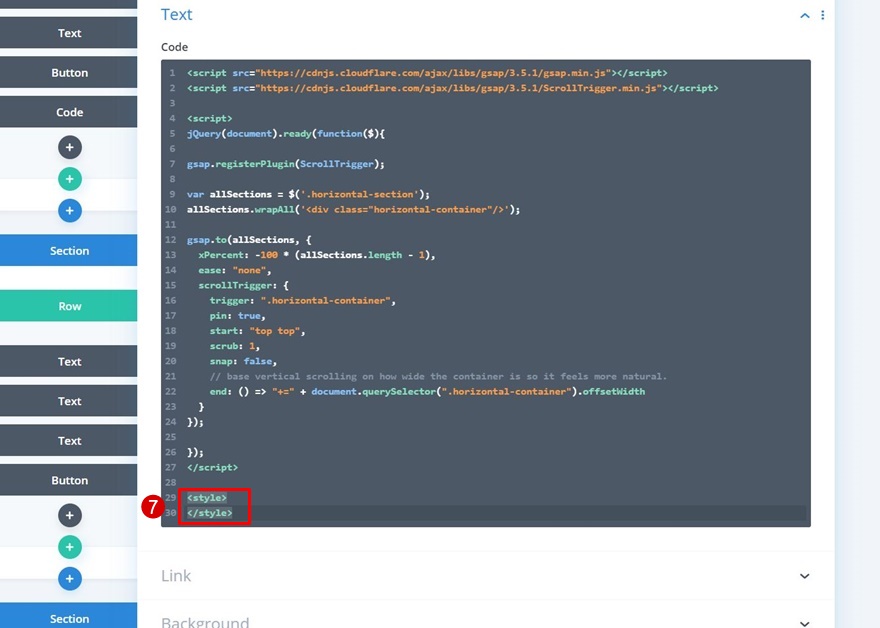Open the three-dot options menu beside Text

coord(823,15)
